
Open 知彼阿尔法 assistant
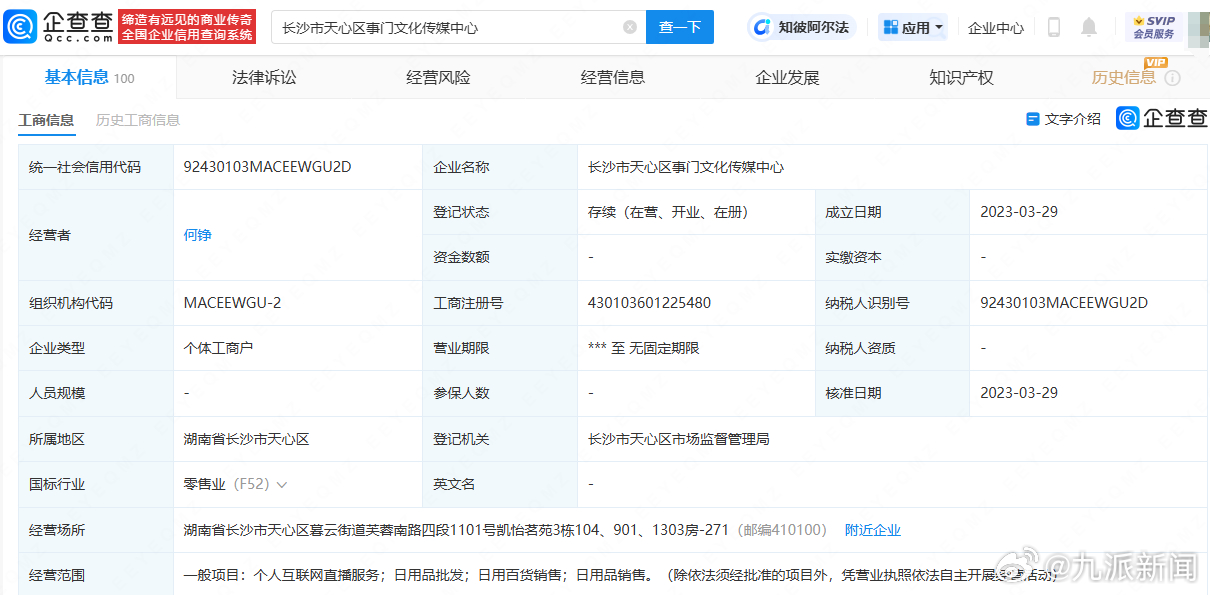pos(802,27)
